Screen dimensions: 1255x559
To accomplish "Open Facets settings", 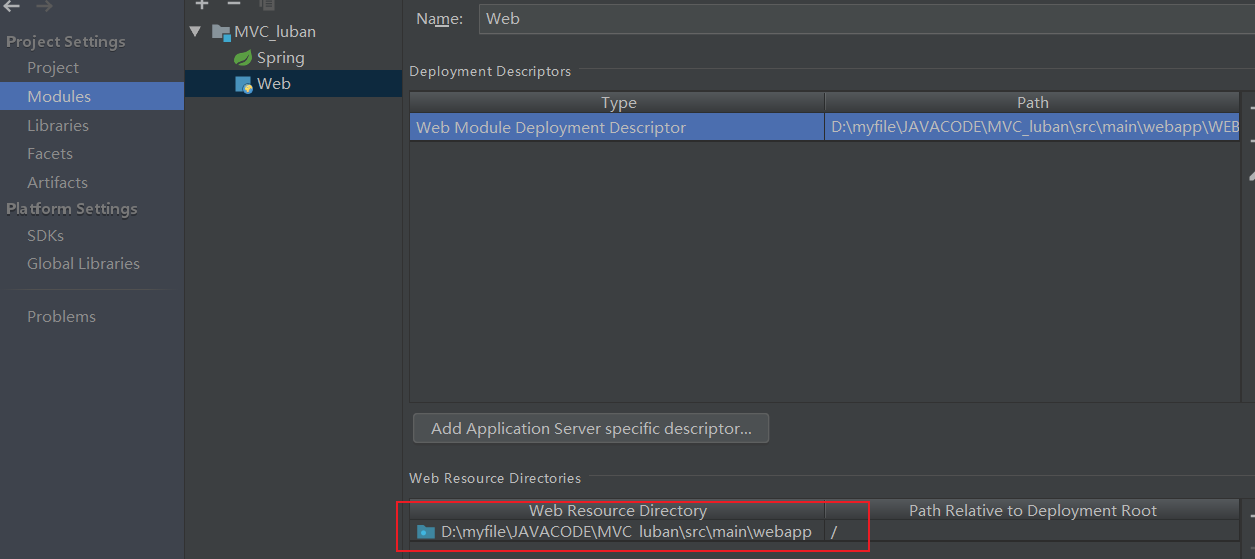I will pos(50,154).
